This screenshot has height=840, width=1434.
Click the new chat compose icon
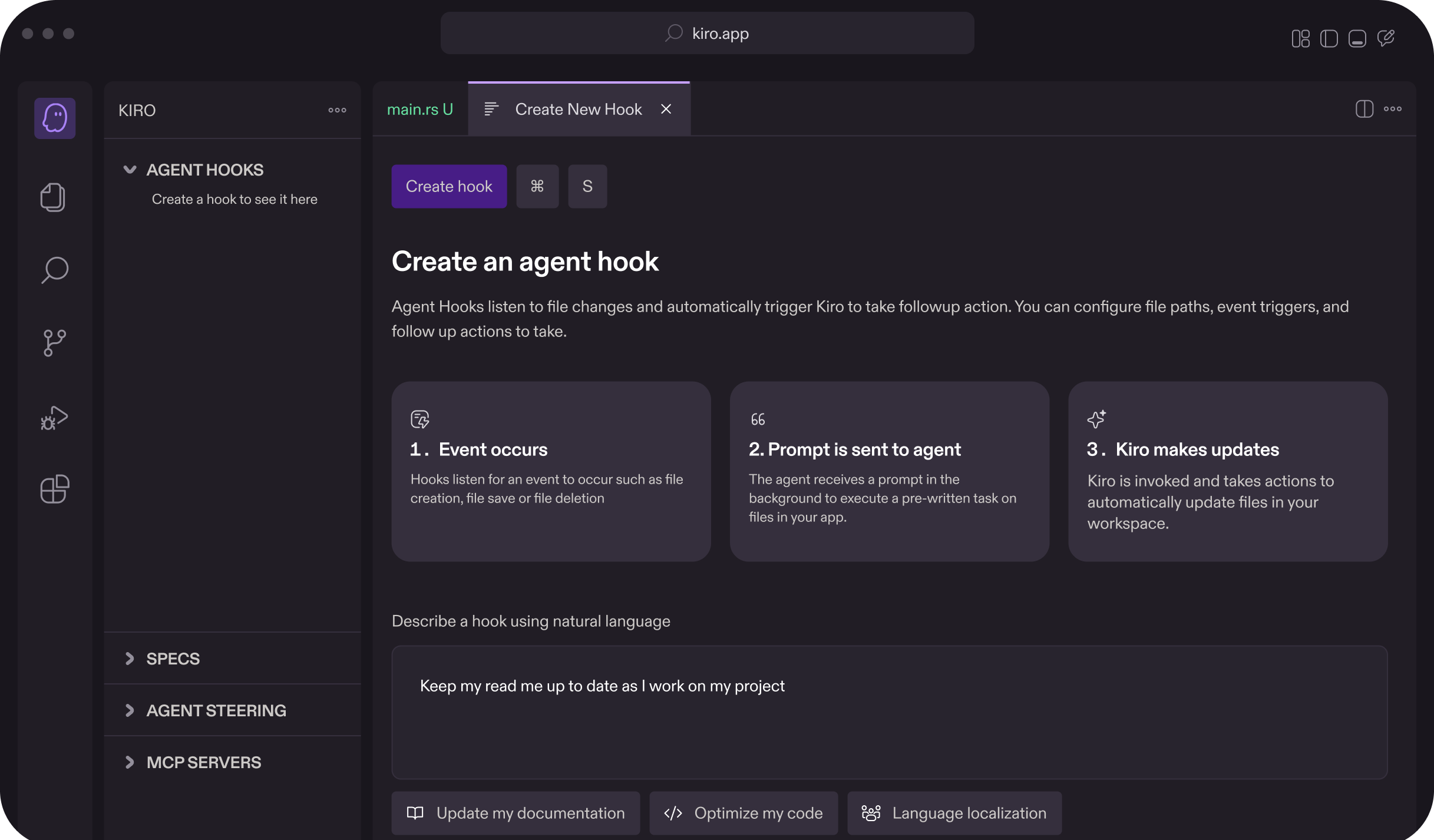coord(1386,39)
